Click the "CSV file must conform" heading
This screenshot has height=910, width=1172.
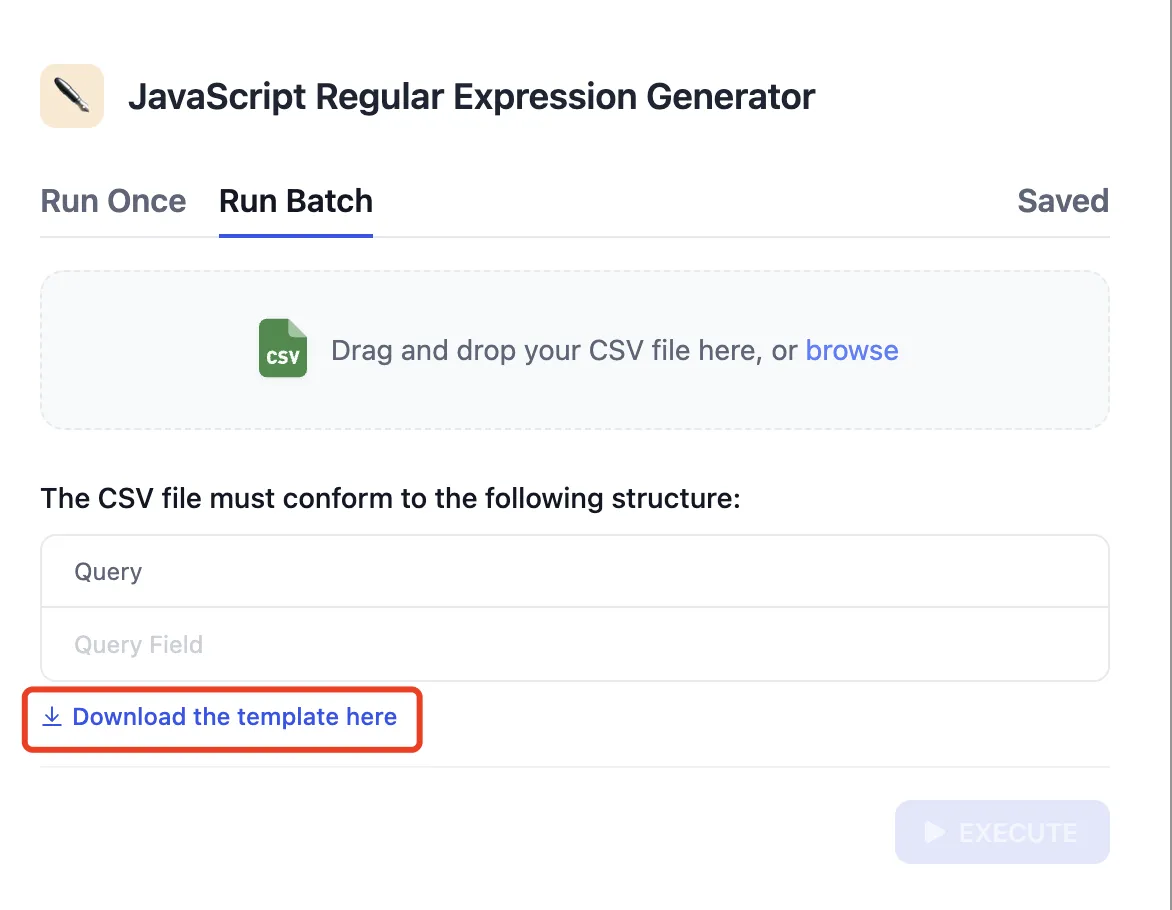coord(390,498)
